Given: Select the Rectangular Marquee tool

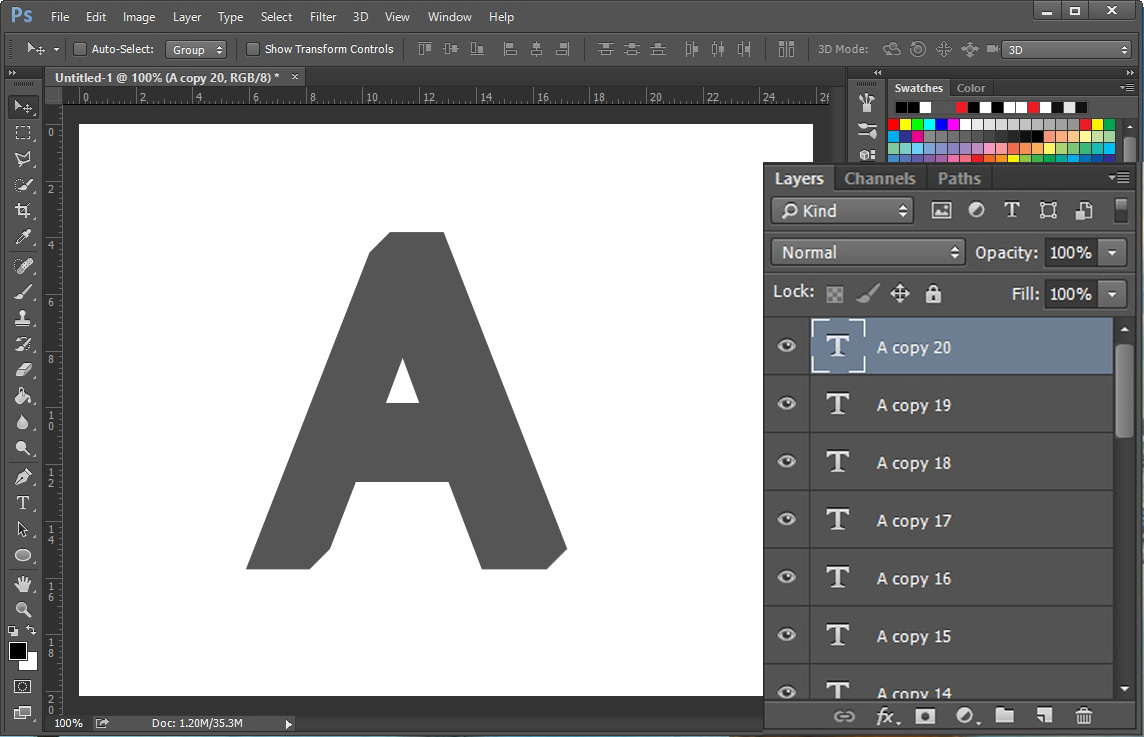Looking at the screenshot, I should [23, 133].
